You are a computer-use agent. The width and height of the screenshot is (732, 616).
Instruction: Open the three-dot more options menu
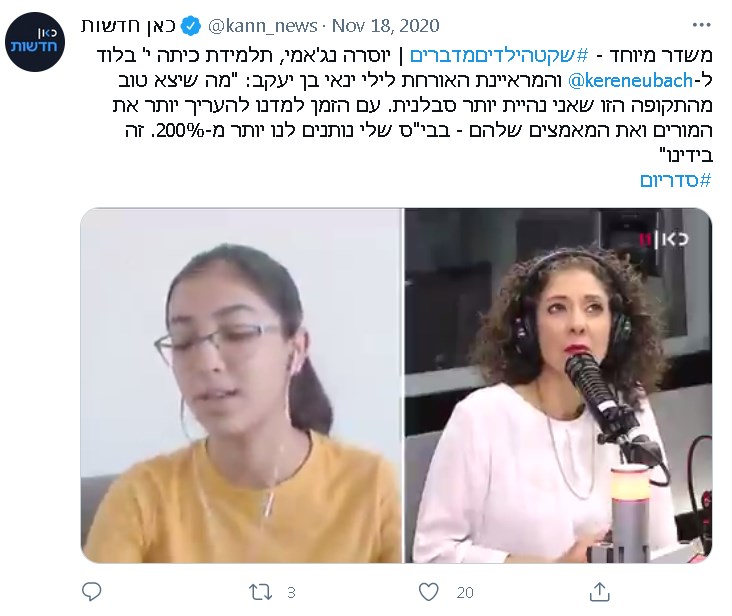tap(701, 25)
